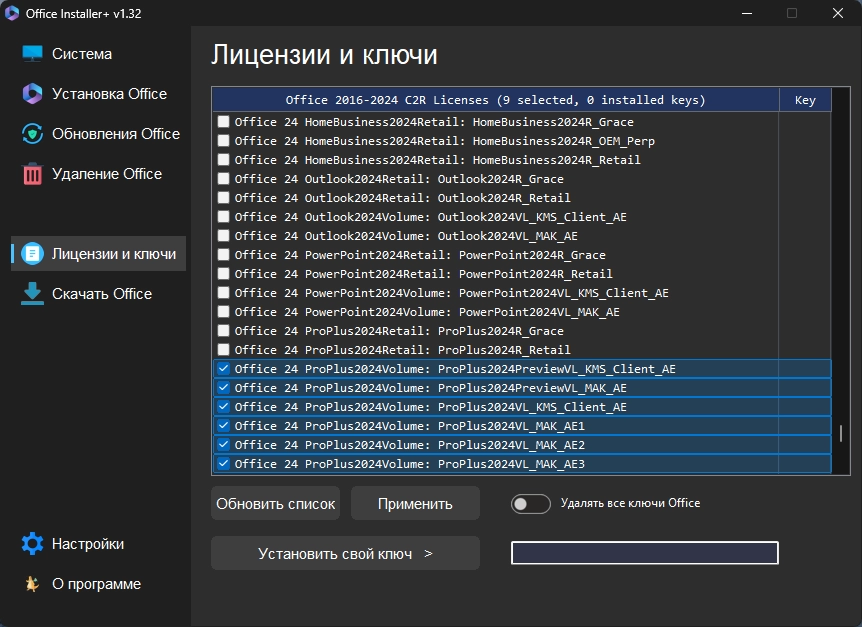This screenshot has height=627, width=862.
Task: Toggle the Удалять все ключи Office switch
Action: click(530, 504)
